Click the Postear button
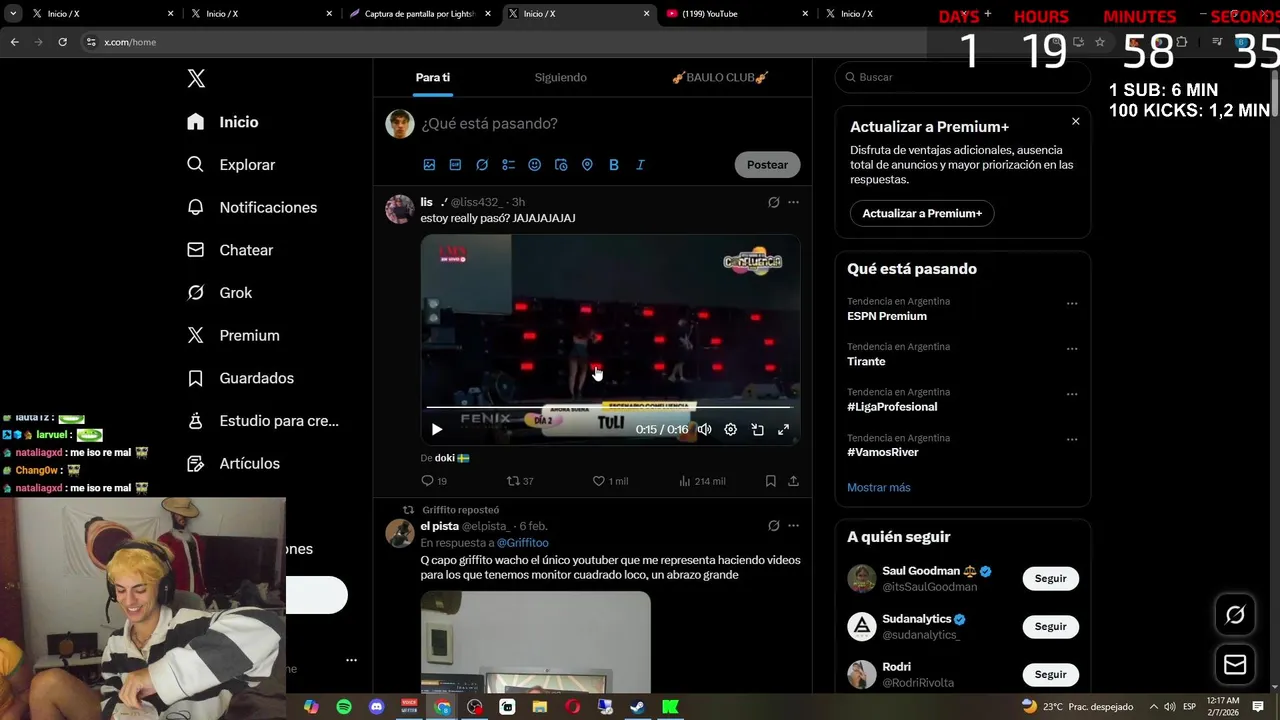Image resolution: width=1280 pixels, height=720 pixels. [x=767, y=165]
